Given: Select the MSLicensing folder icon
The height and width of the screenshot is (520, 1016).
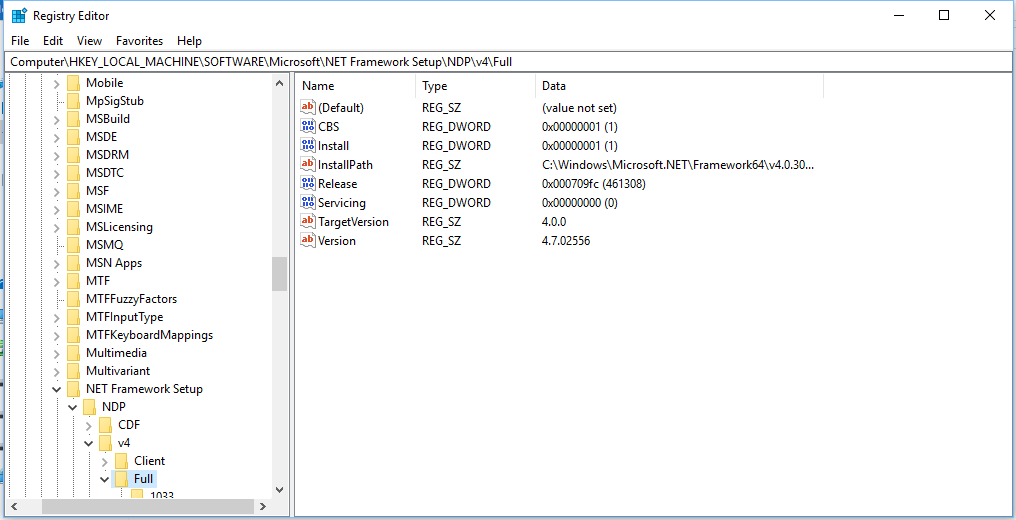Looking at the screenshot, I should [x=73, y=227].
